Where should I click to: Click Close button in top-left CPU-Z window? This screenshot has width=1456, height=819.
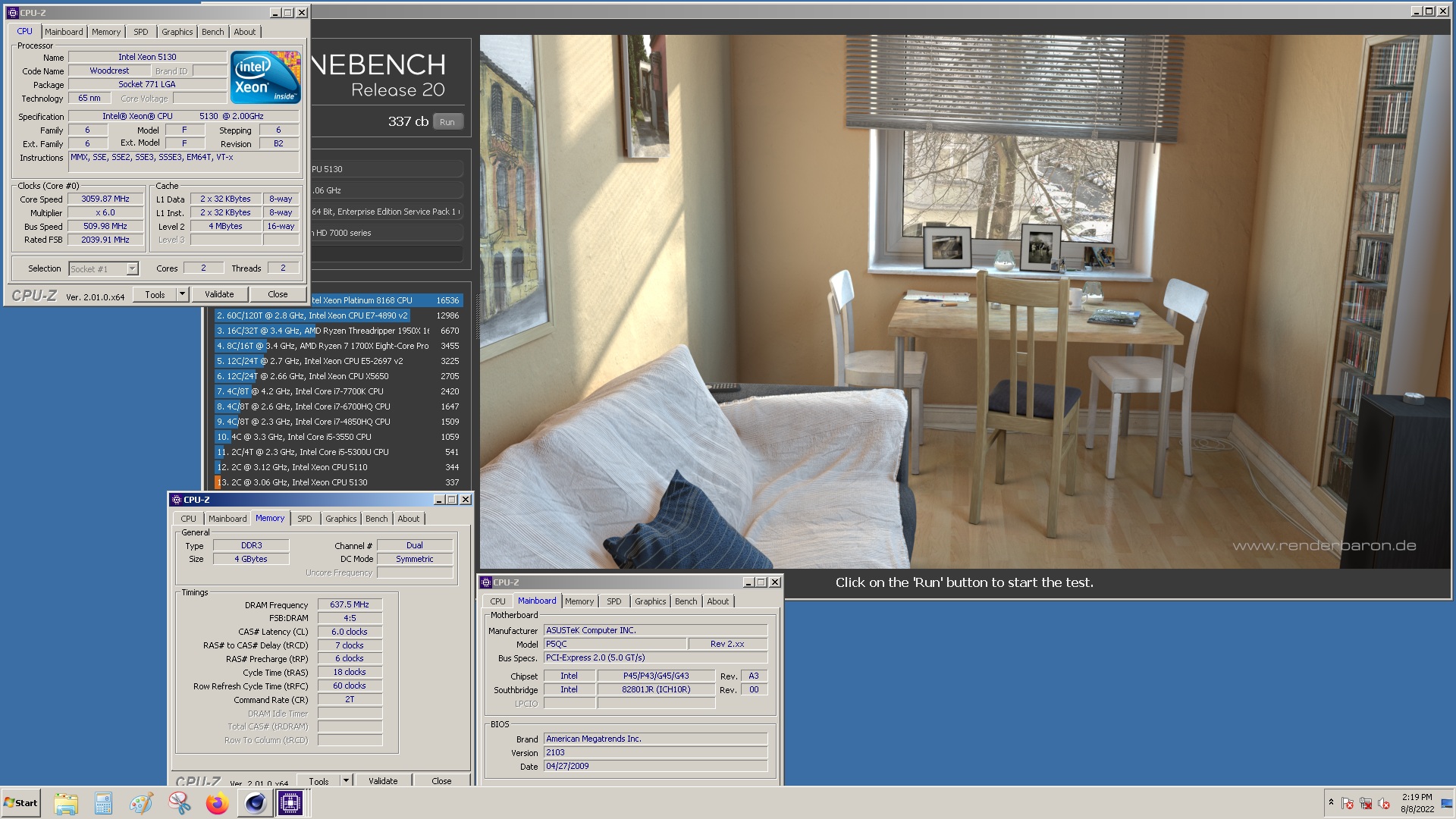click(x=278, y=294)
